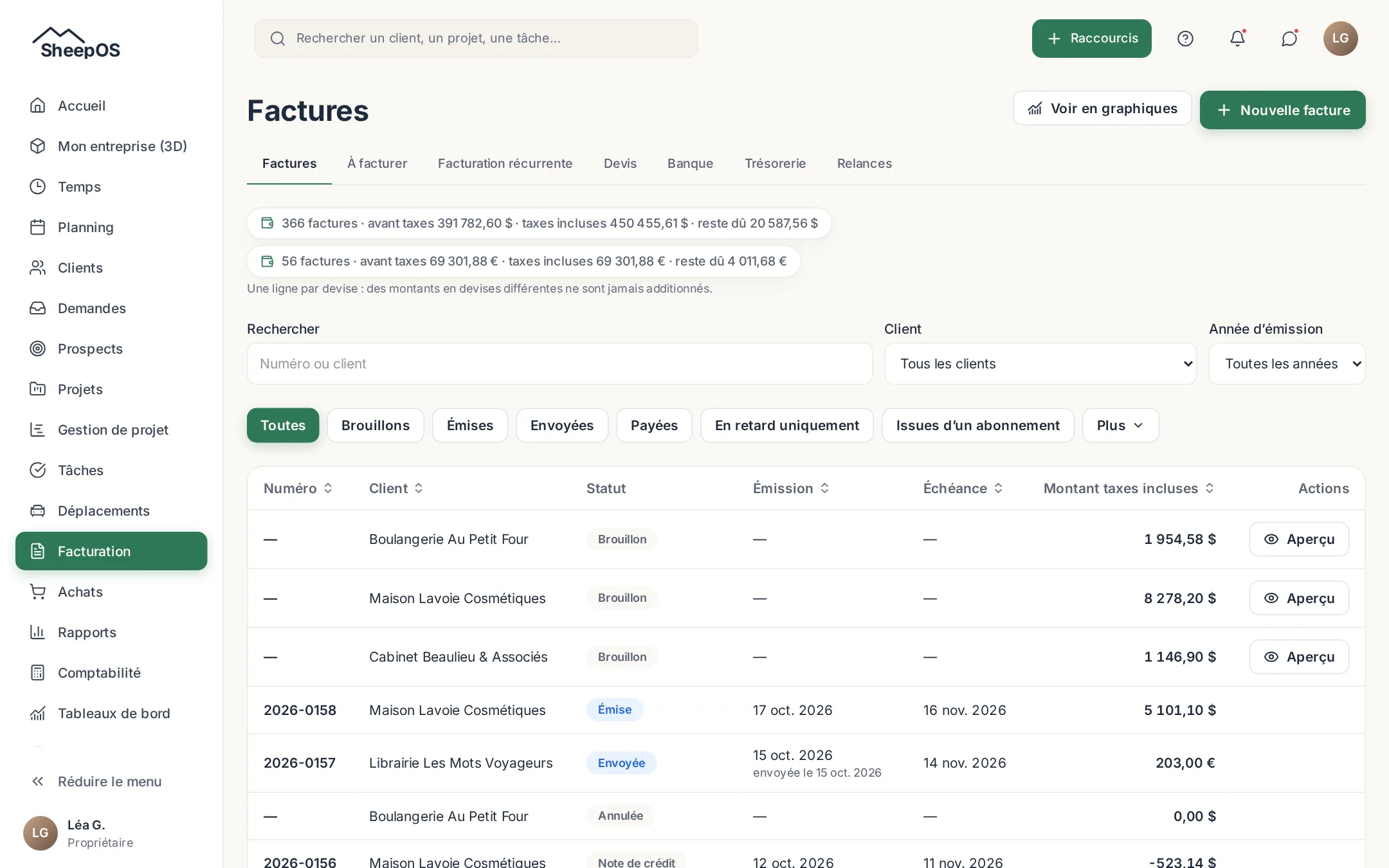This screenshot has width=1389, height=868.
Task: Expand the Plus filter menu
Action: [1120, 425]
